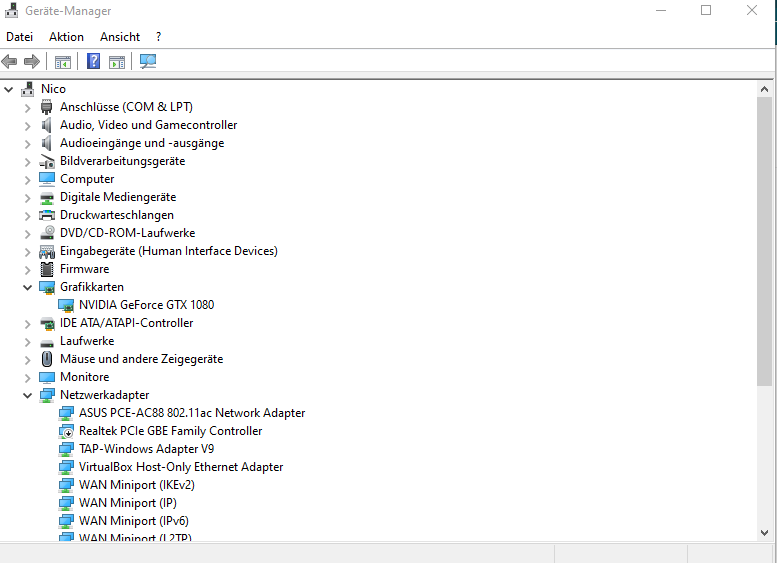Screen dimensions: 777x563
Task: Click the disabled Realtek PCIe GBE adapter icon
Action: [66, 431]
